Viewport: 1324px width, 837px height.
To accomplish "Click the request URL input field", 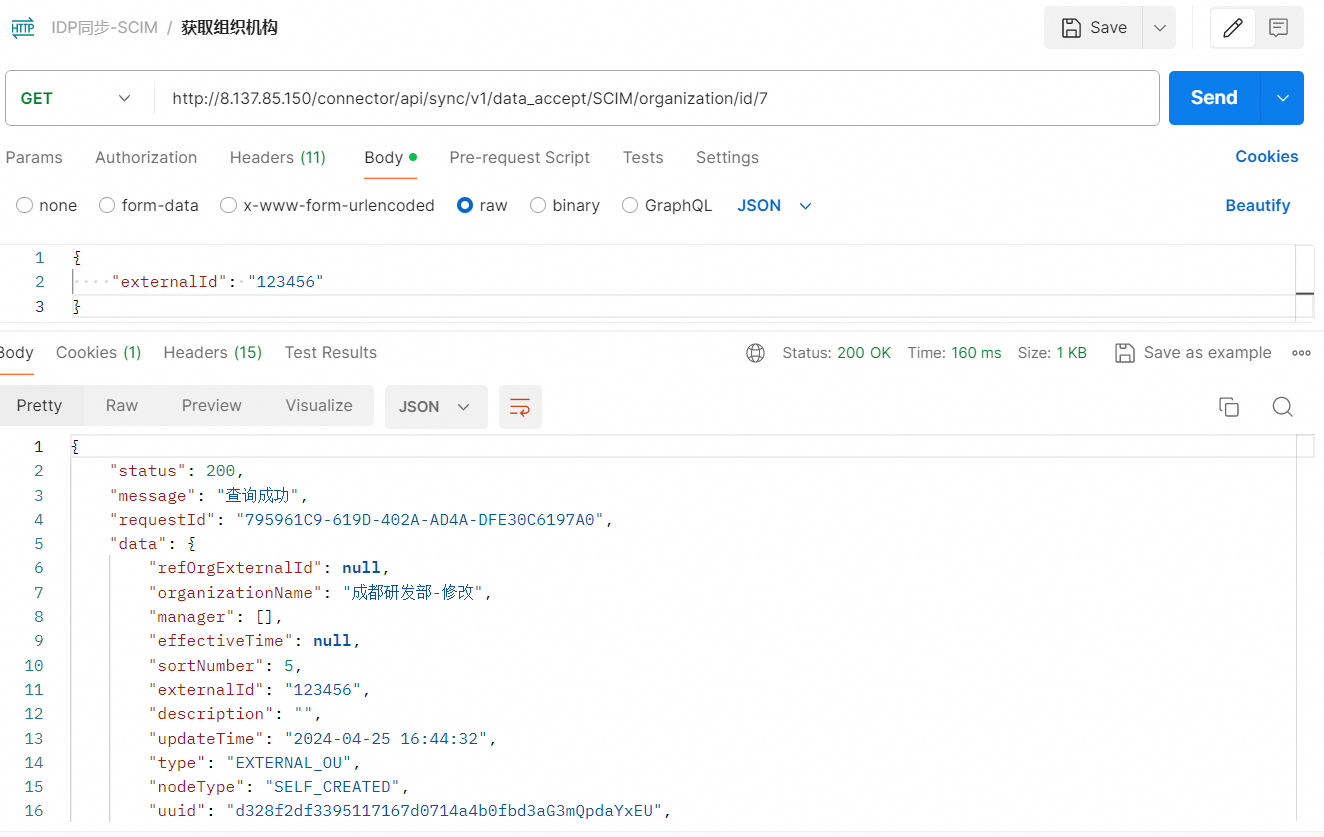I will pos(657,98).
